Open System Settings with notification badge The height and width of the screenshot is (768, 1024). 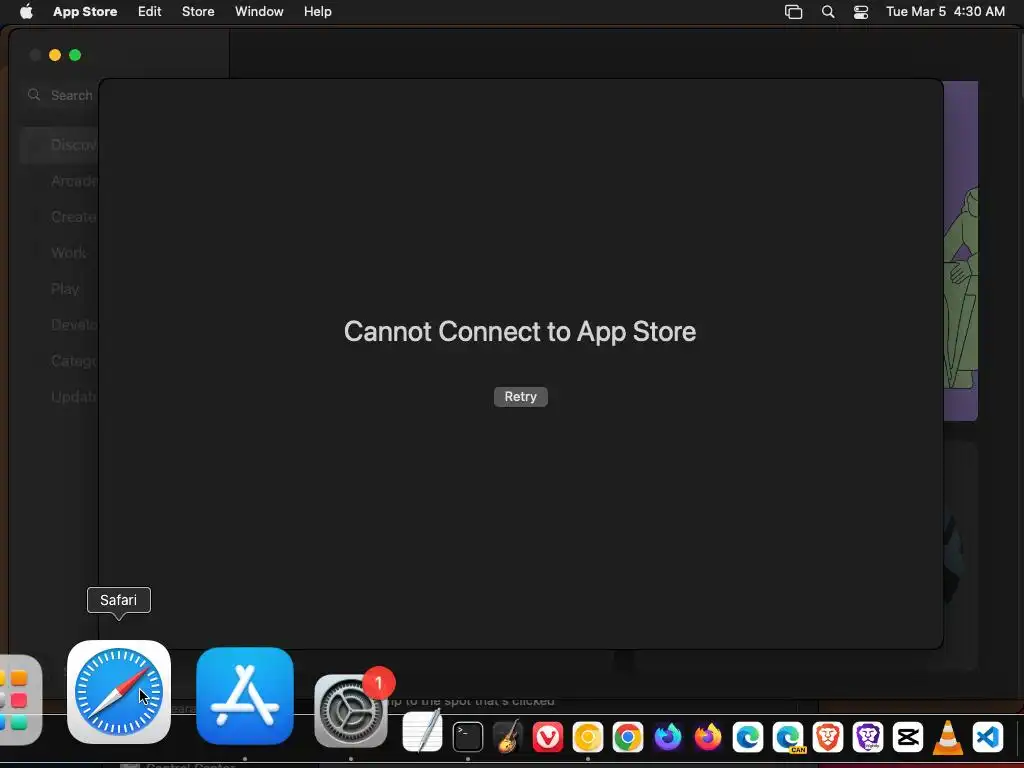351,711
